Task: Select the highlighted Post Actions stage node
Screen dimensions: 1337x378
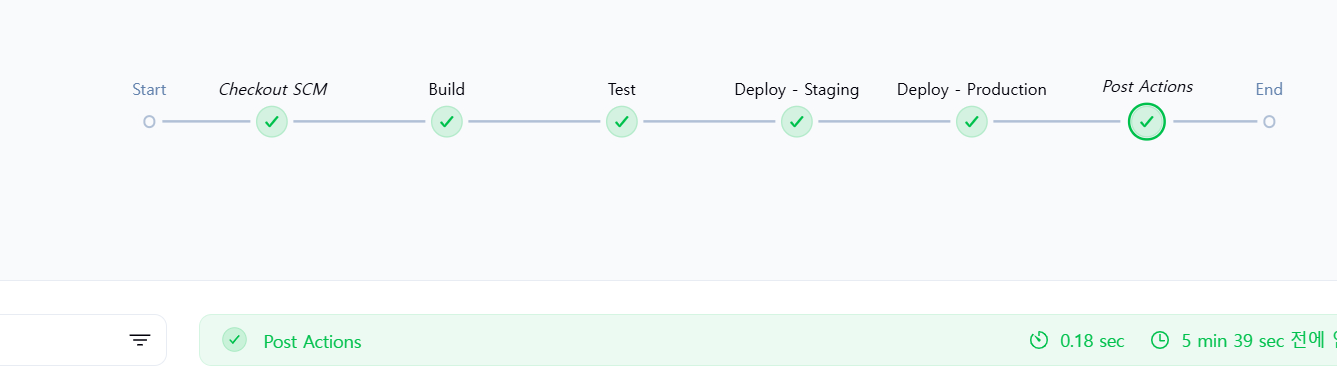Action: click(1147, 122)
